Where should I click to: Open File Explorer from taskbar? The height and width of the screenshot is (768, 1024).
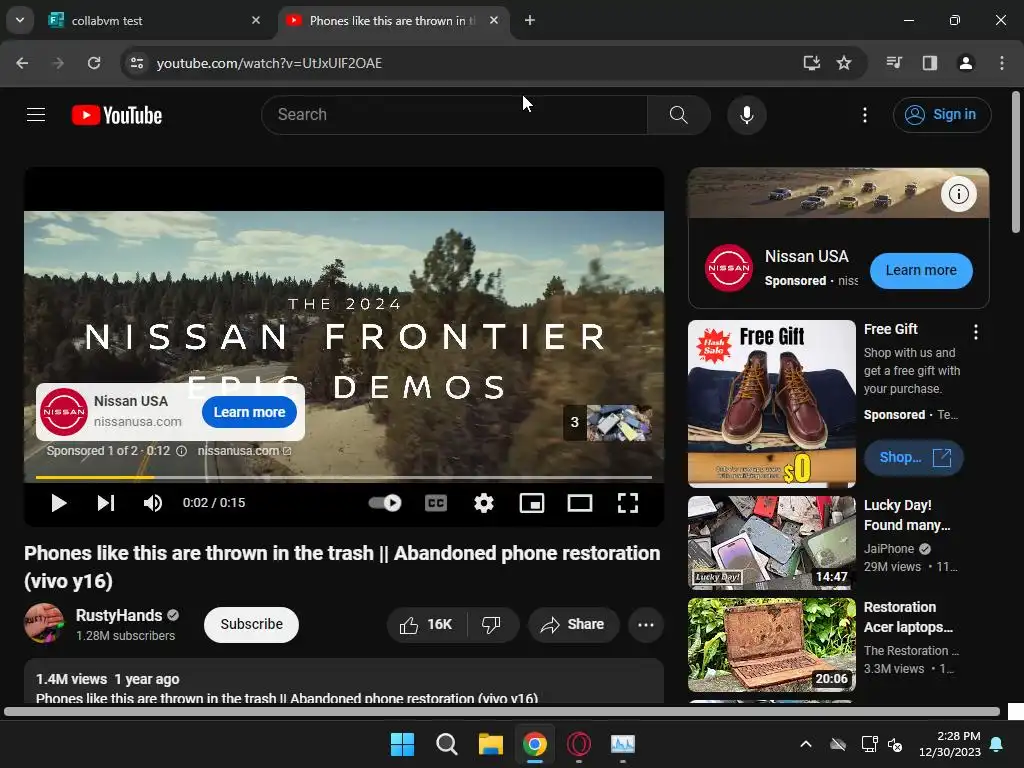[490, 744]
